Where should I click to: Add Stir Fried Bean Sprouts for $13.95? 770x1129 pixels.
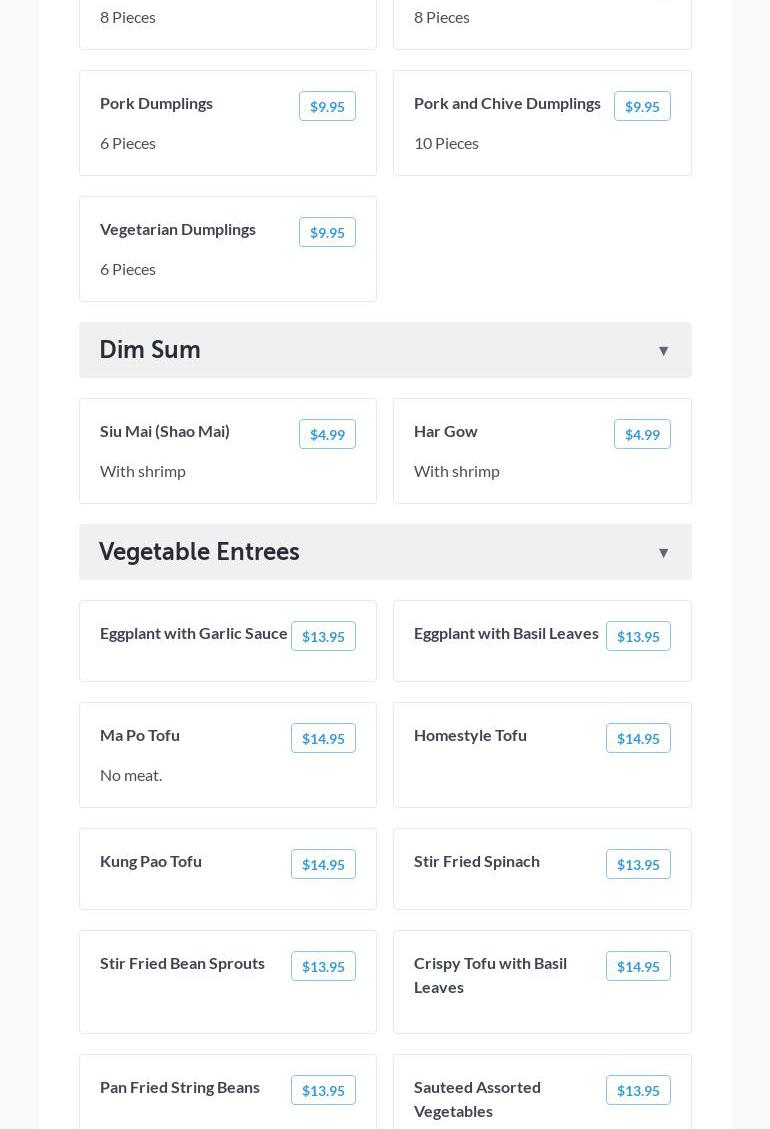(323, 967)
